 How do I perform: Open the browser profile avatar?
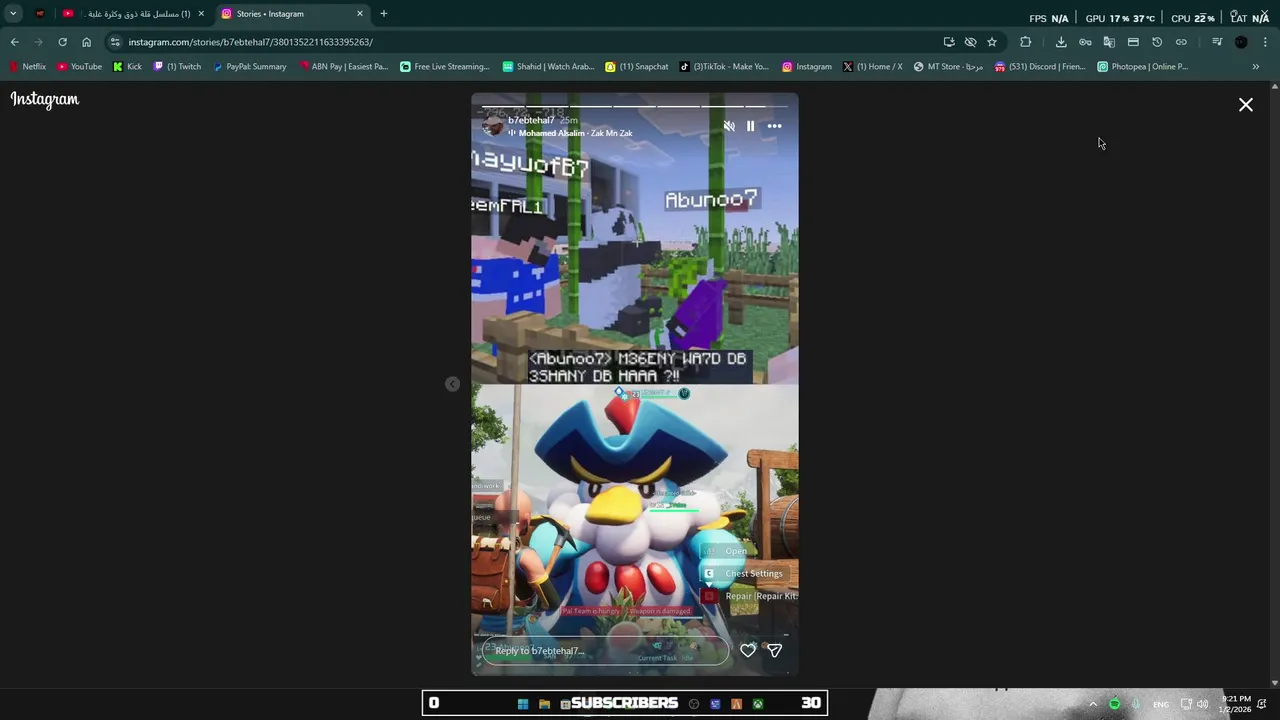point(1241,42)
